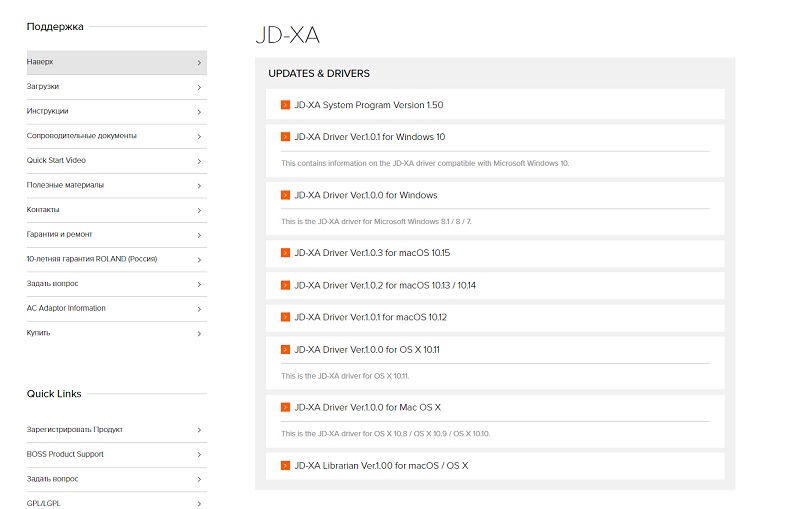Open JD-XA Driver Ver.1.0.2 for macOS 10.13 / 10.14

pos(385,285)
